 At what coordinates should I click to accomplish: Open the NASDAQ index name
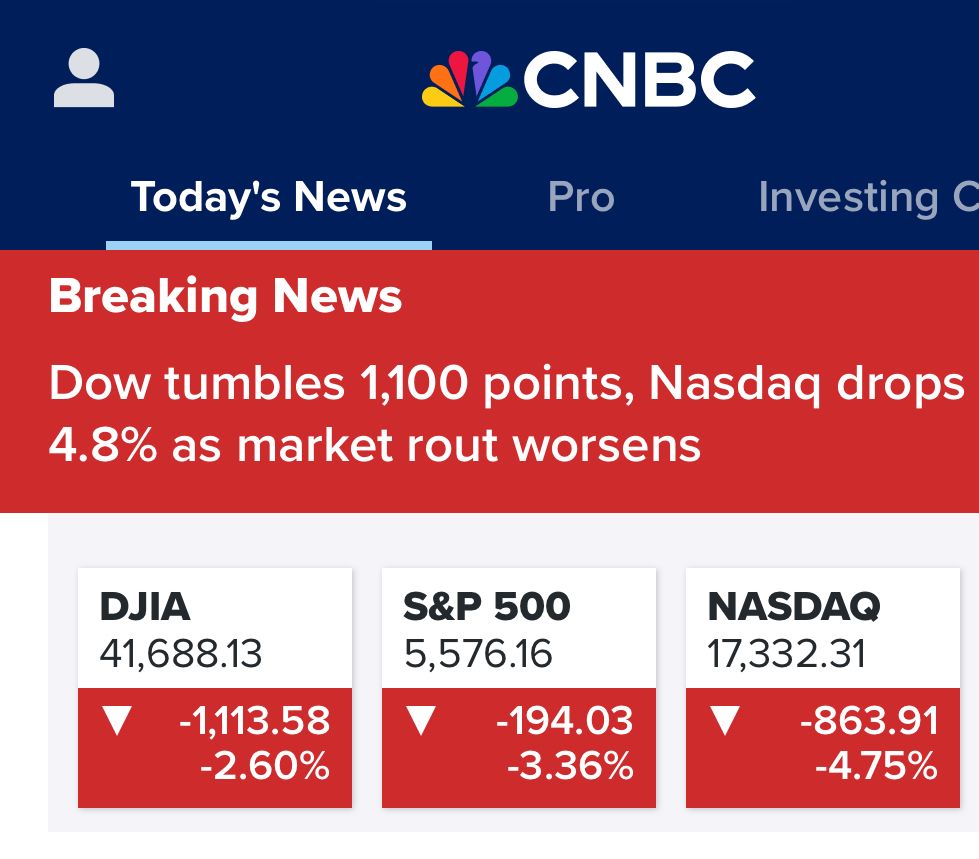point(793,606)
